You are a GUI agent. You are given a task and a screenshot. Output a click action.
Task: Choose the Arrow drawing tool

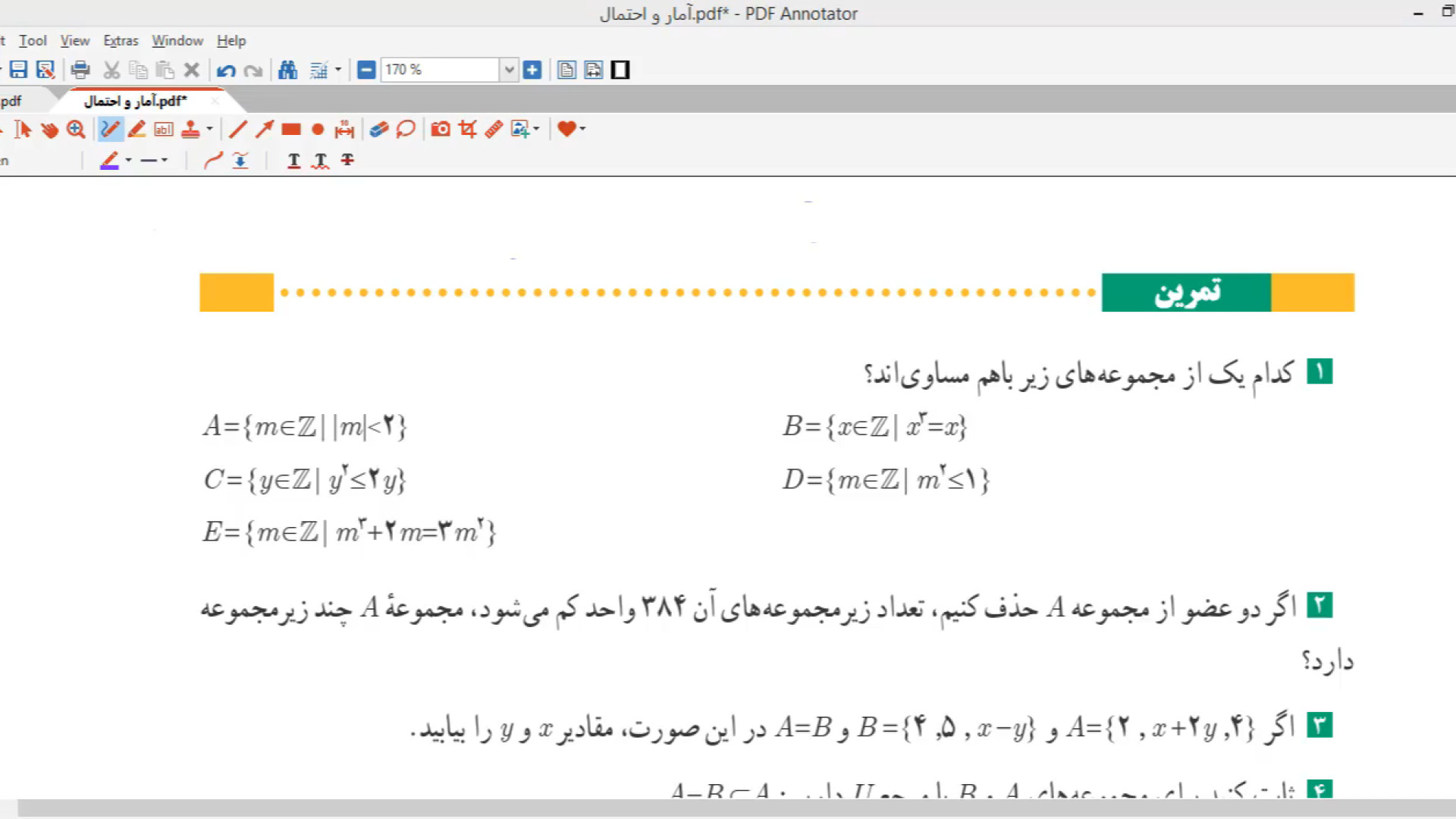264,130
